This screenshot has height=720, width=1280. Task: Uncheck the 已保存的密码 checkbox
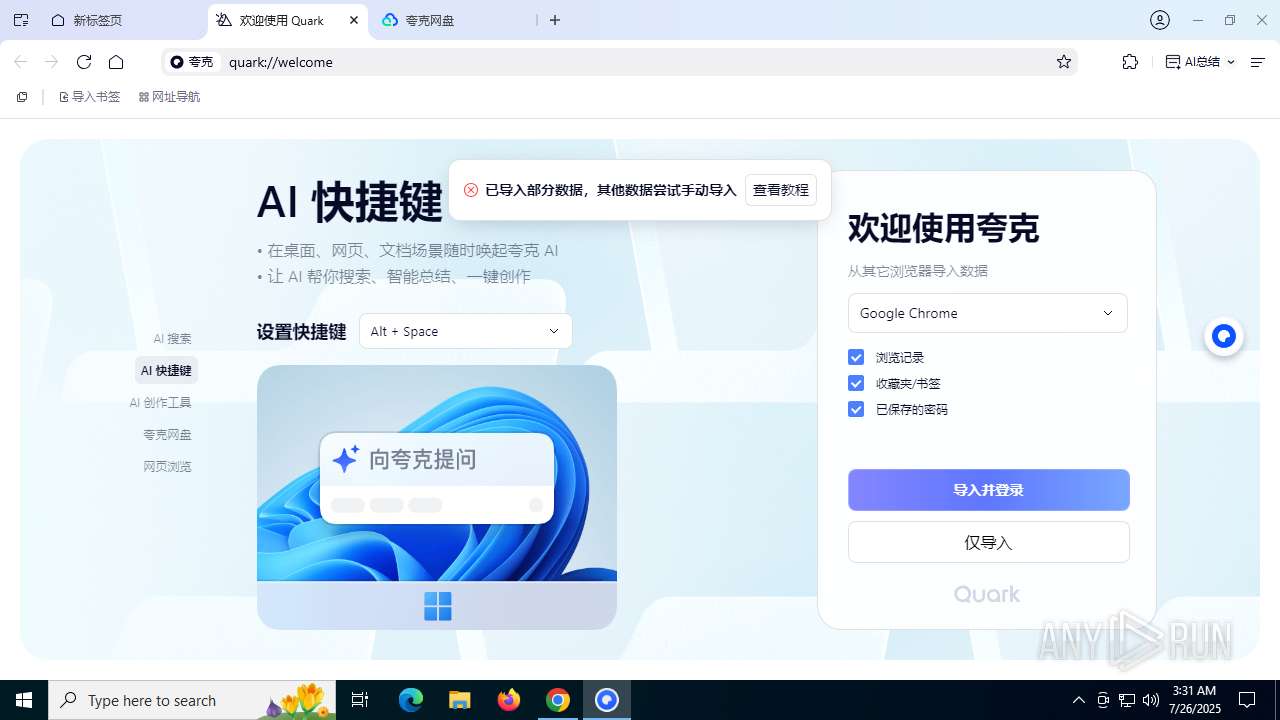tap(856, 409)
